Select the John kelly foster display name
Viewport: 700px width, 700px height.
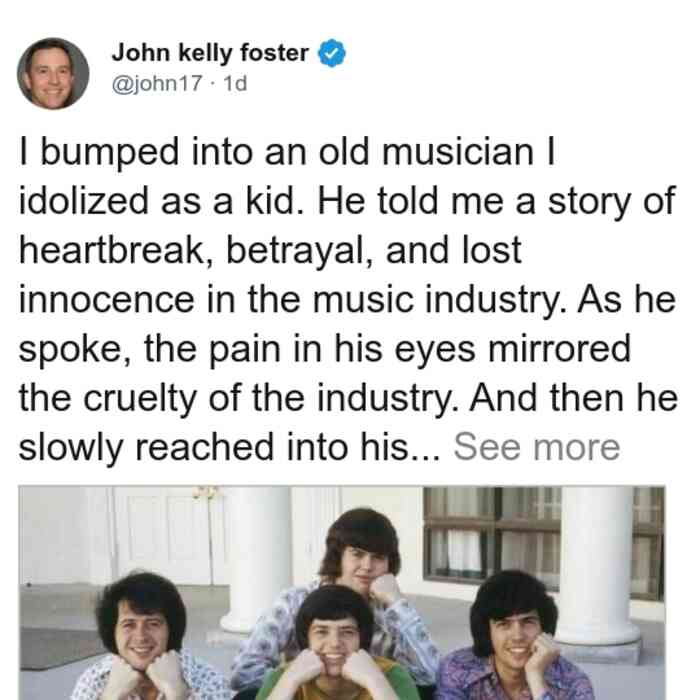point(210,53)
